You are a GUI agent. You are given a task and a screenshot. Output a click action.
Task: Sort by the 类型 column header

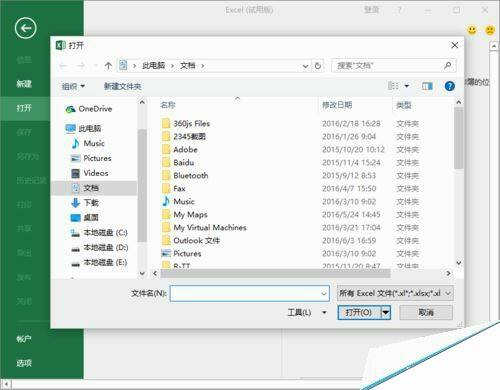(404, 105)
